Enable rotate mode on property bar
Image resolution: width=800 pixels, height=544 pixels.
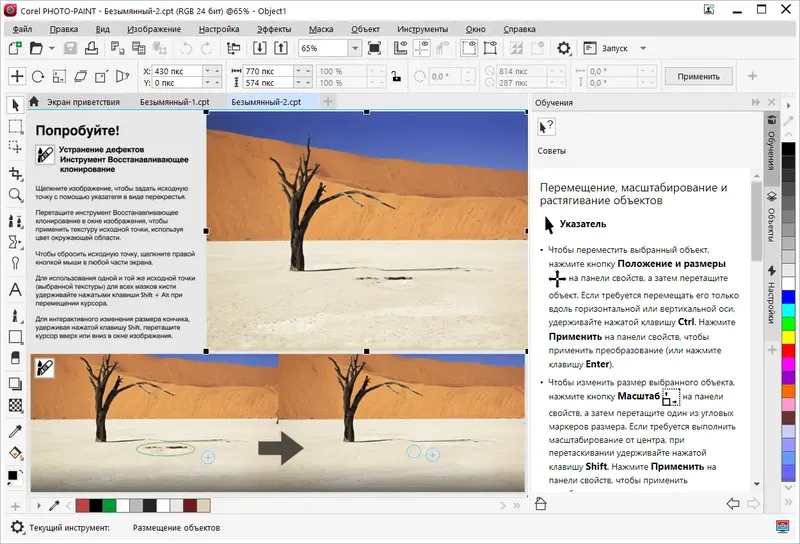coord(38,76)
